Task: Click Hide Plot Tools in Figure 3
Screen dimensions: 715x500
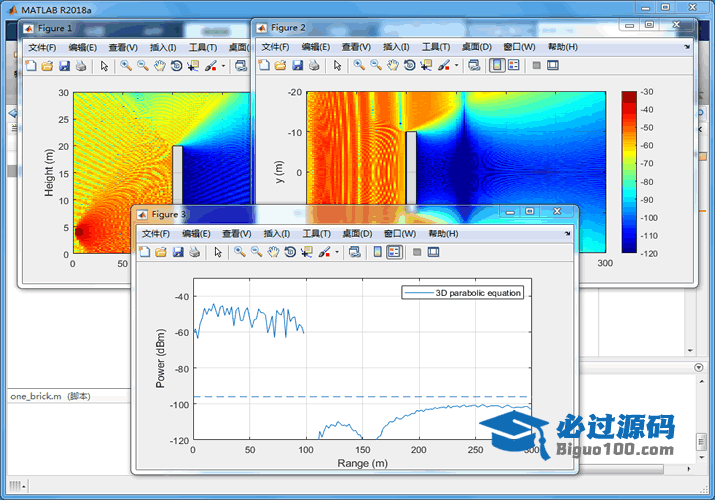Action: coord(417,252)
